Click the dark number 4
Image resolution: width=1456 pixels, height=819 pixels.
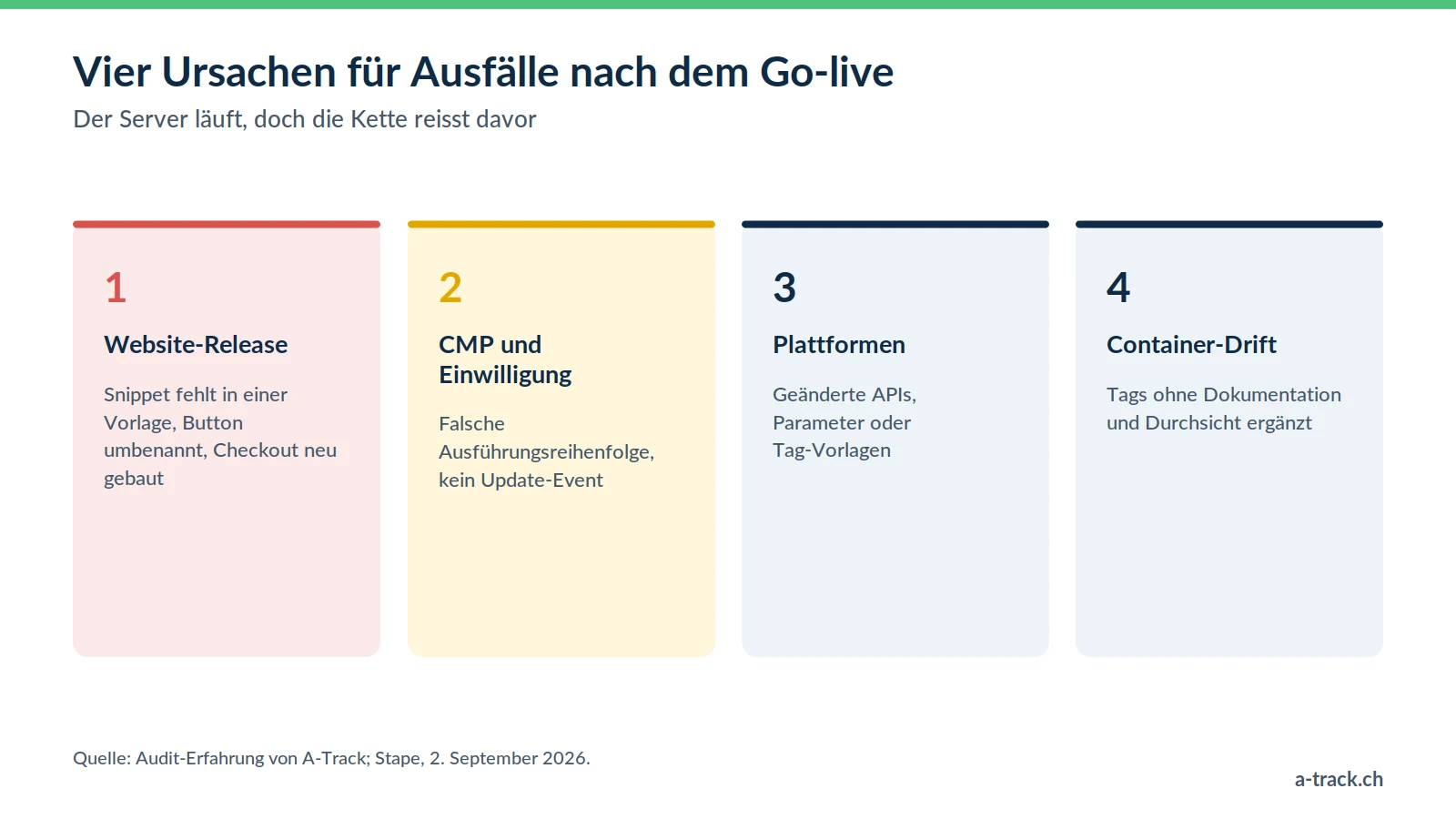click(1118, 288)
